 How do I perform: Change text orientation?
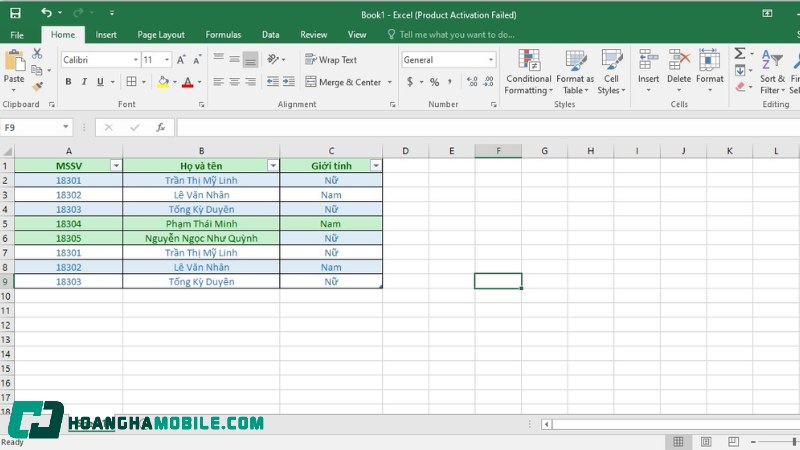coord(273,59)
